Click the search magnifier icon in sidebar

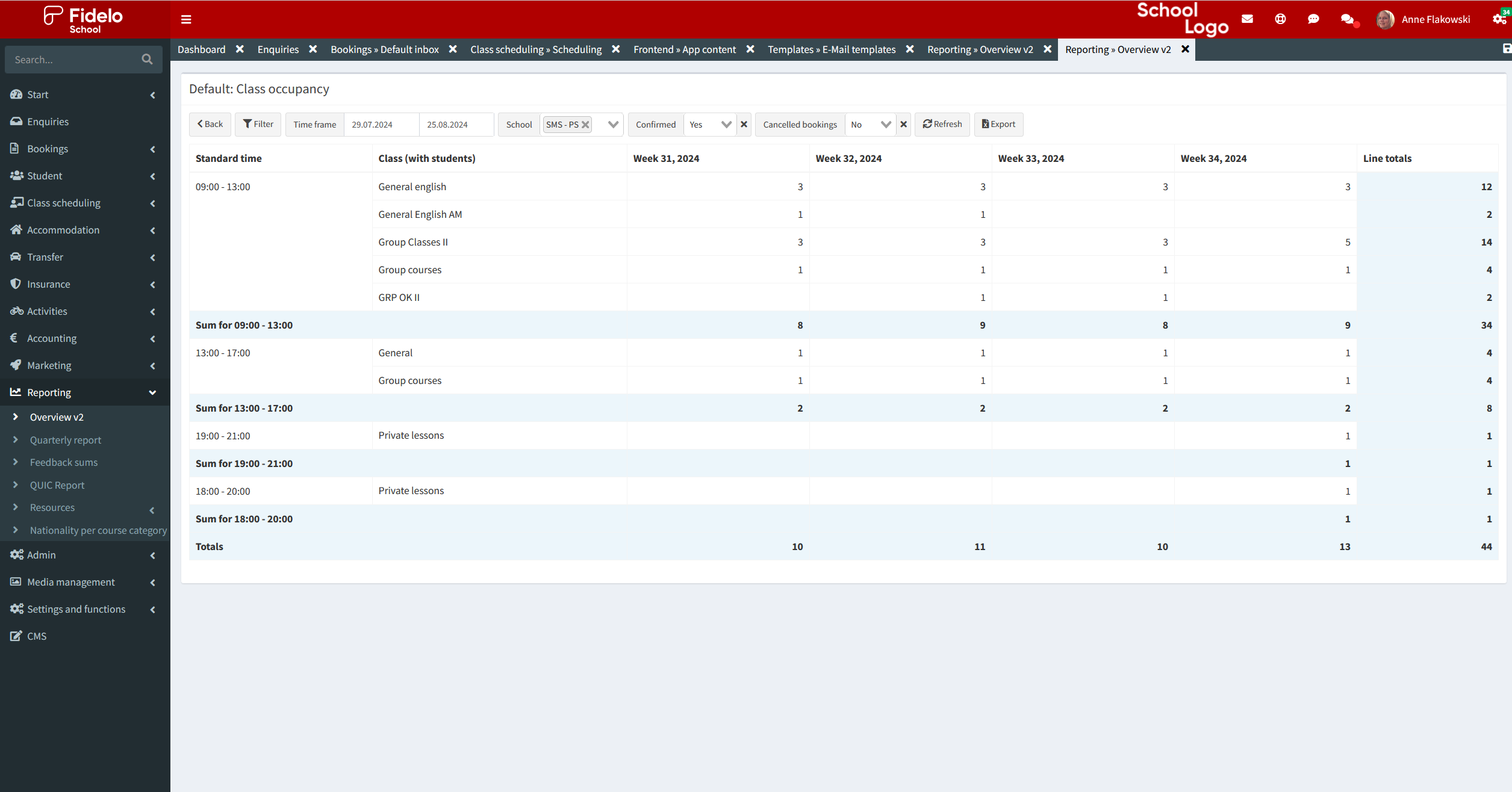[147, 59]
